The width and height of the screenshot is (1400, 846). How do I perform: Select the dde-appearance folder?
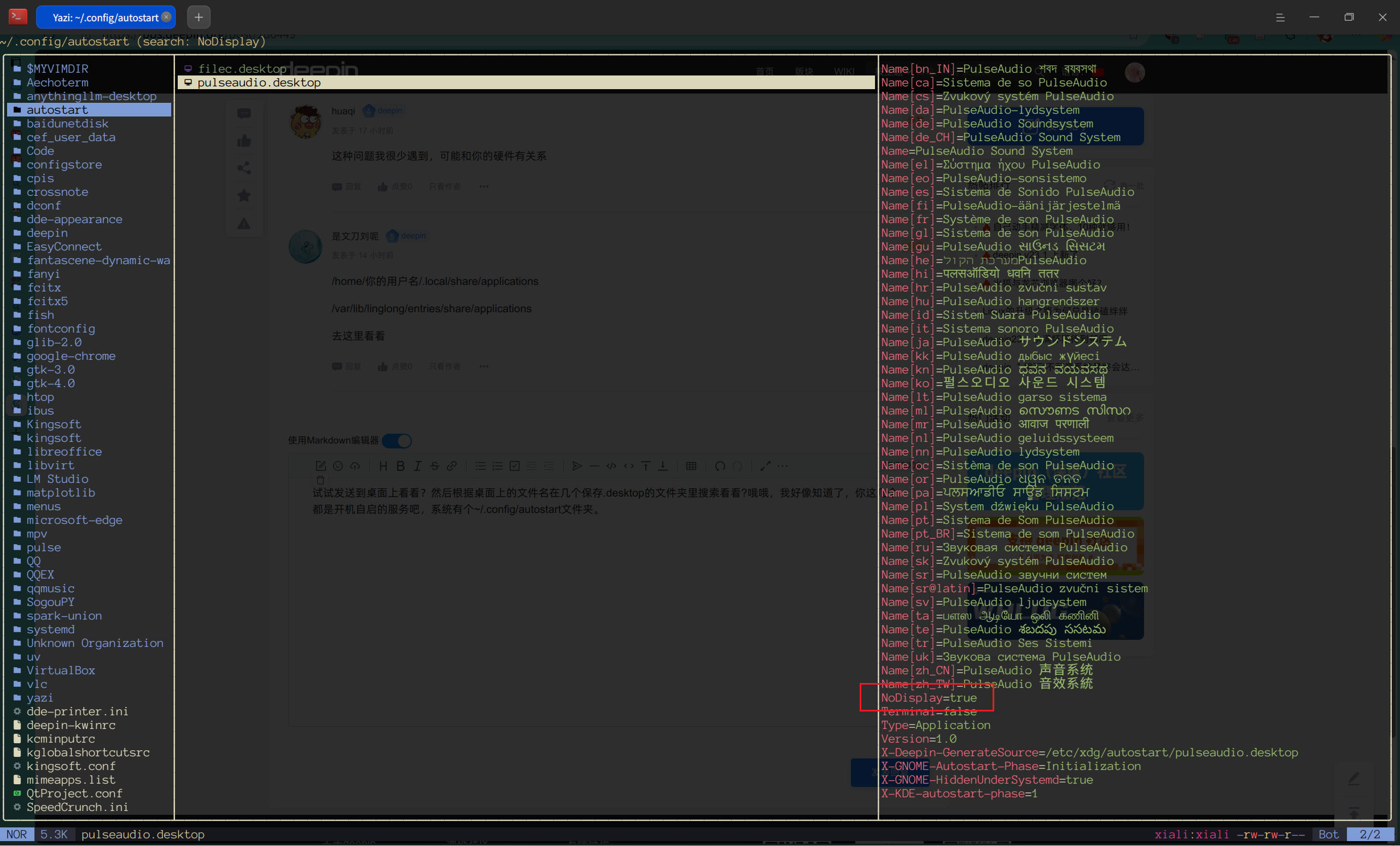click(89, 219)
